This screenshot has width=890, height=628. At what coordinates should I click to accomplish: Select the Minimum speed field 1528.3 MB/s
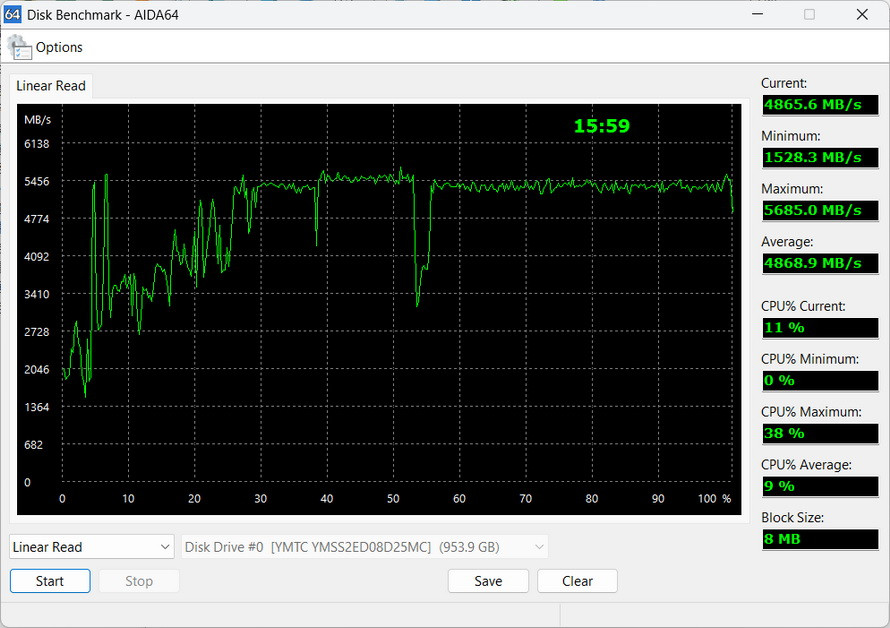(x=819, y=157)
